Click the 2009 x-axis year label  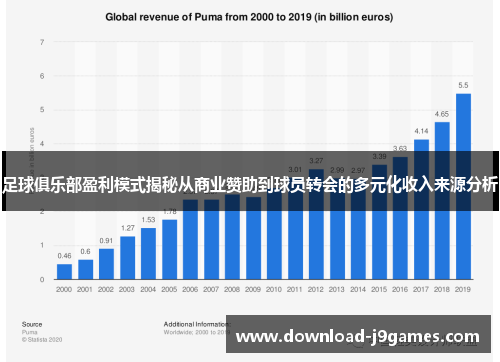click(x=253, y=289)
